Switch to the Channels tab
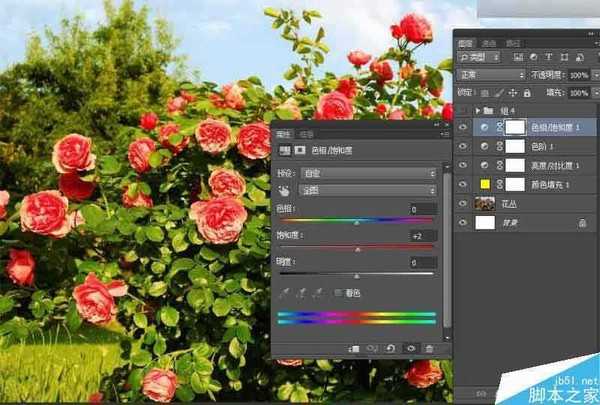The image size is (600, 405). pyautogui.click(x=489, y=43)
